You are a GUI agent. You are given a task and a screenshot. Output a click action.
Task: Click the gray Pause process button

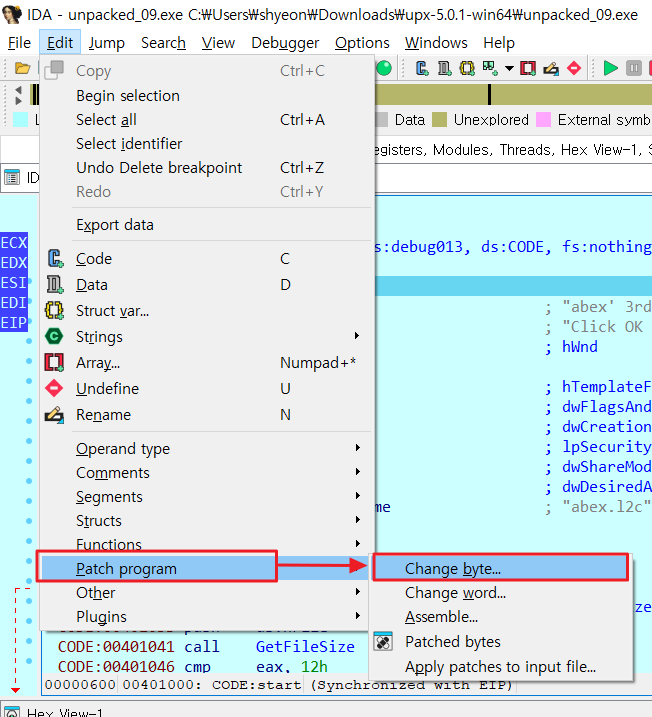pos(634,69)
